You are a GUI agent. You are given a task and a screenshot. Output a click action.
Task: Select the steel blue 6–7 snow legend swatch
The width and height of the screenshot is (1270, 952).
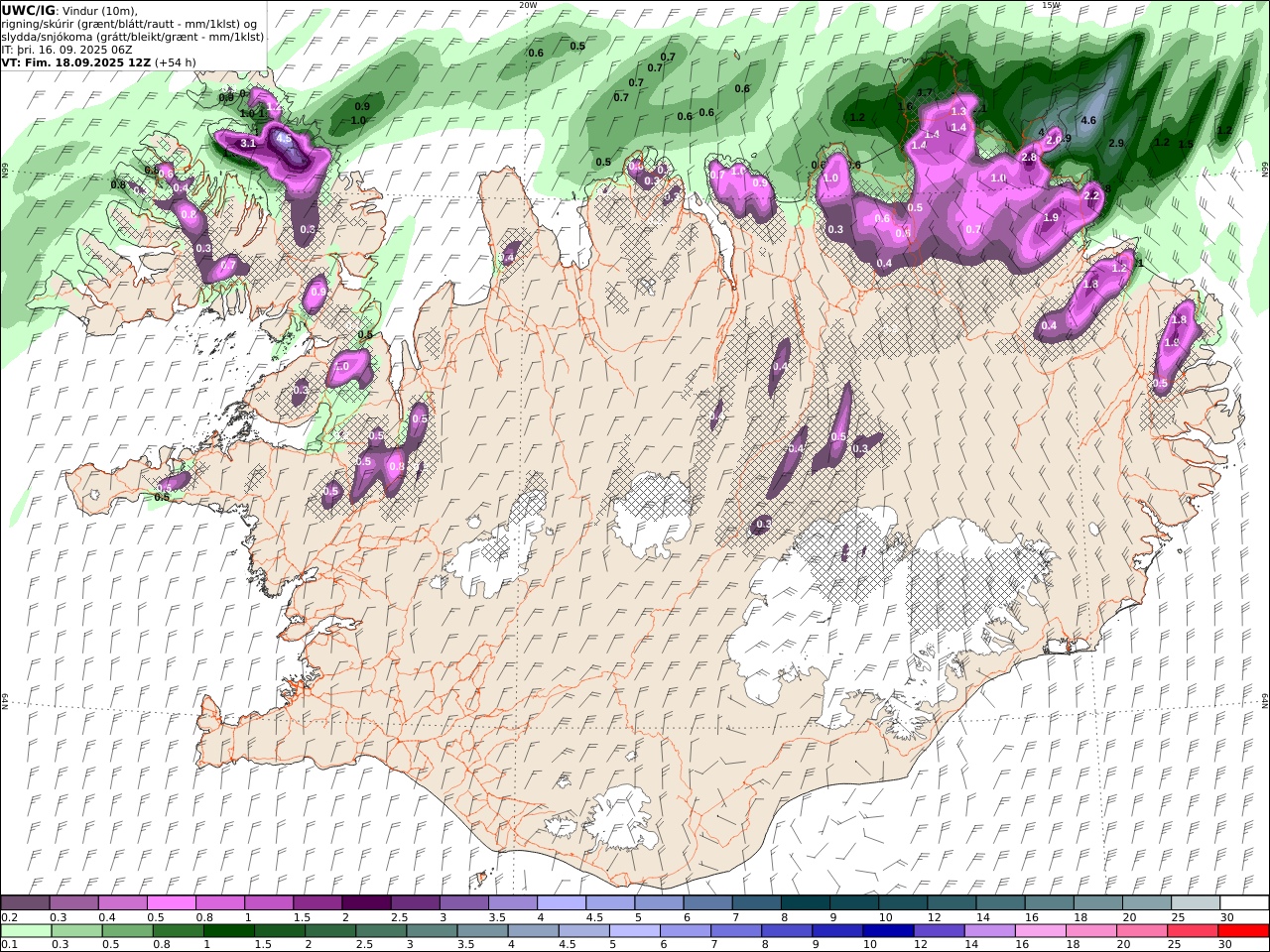[x=707, y=902]
